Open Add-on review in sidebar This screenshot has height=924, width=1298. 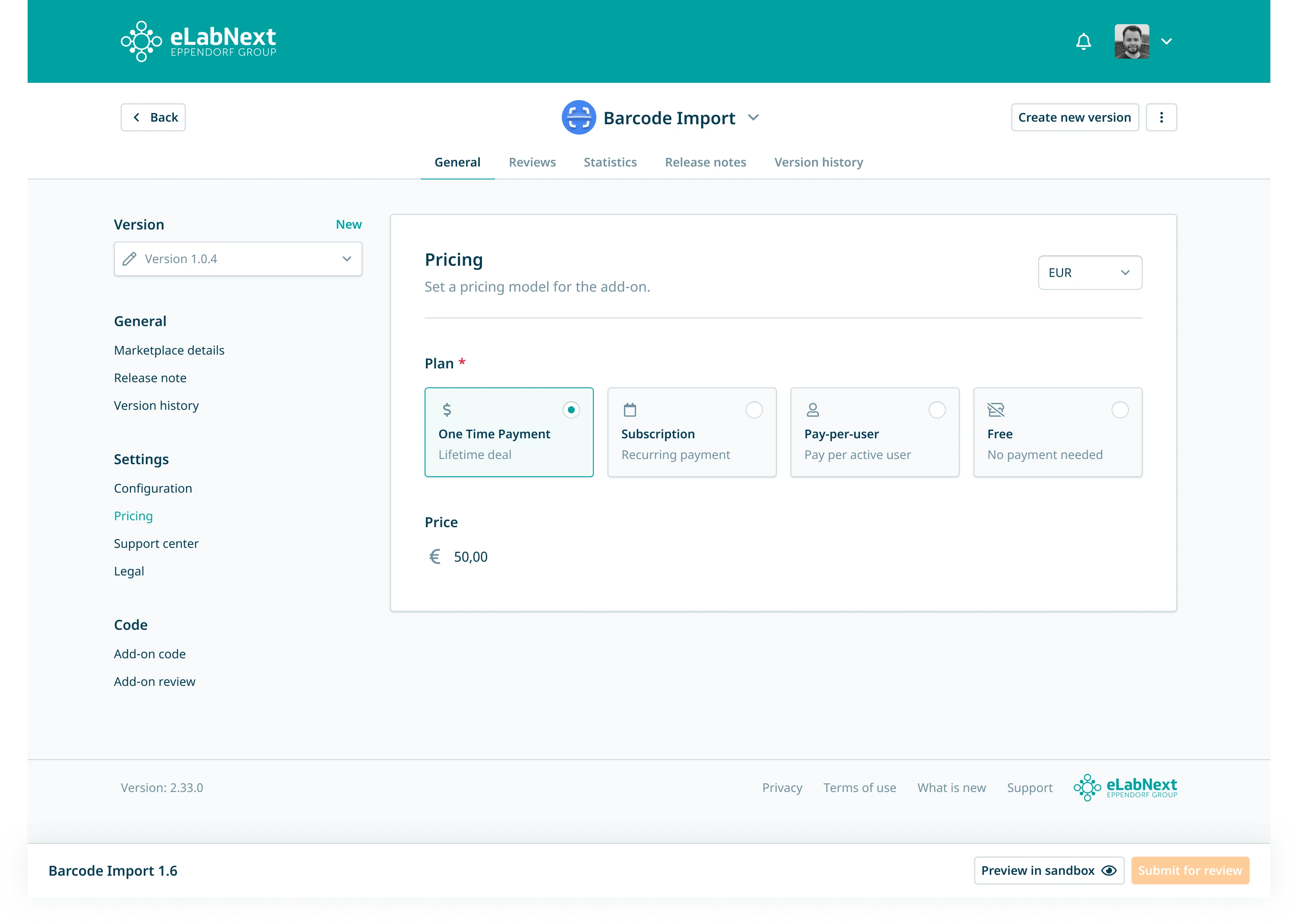click(x=155, y=682)
